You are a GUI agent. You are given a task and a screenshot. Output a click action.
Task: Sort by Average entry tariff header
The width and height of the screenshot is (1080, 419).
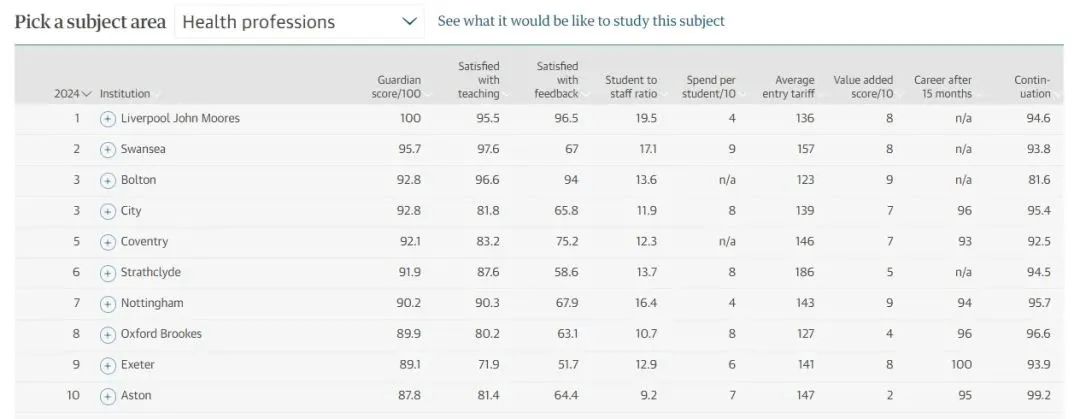tap(789, 87)
